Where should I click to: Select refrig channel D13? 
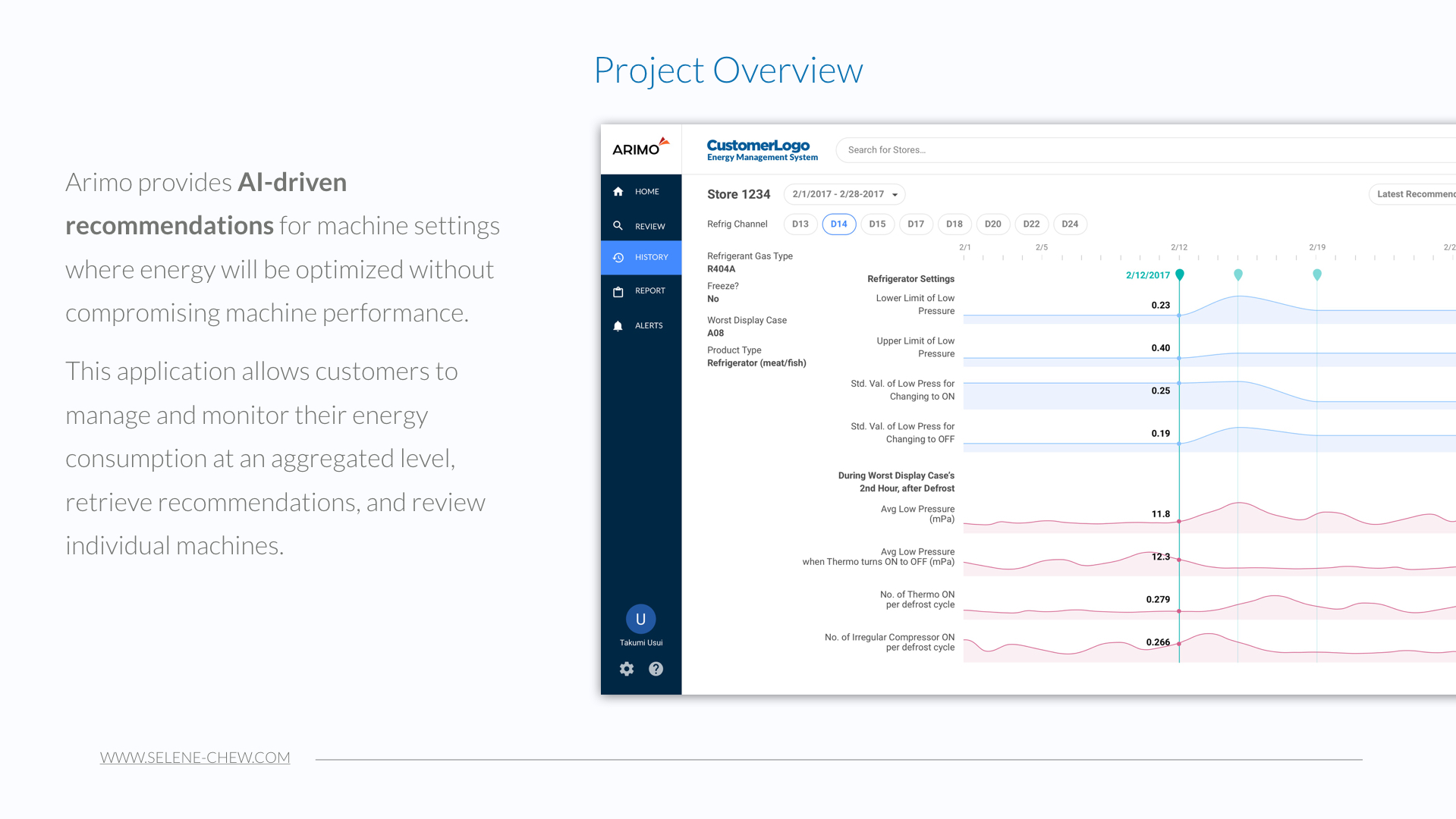pyautogui.click(x=800, y=224)
